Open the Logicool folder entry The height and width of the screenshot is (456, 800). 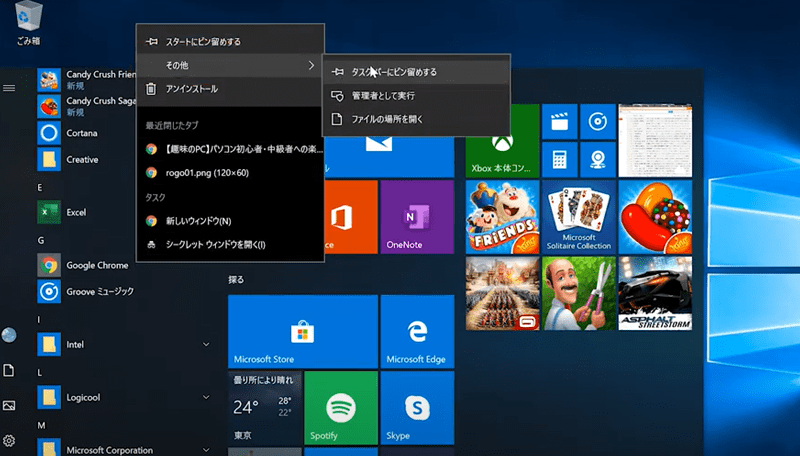(124, 397)
